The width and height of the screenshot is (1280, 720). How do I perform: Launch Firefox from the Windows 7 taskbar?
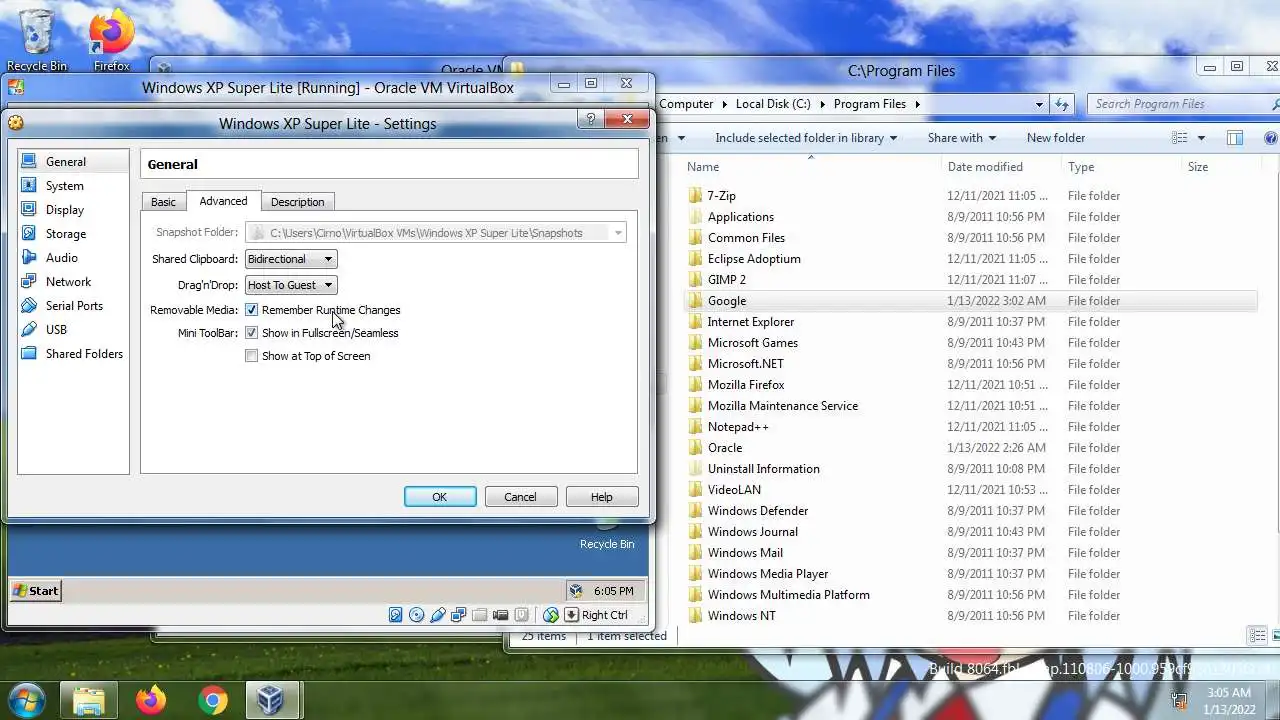(x=151, y=700)
